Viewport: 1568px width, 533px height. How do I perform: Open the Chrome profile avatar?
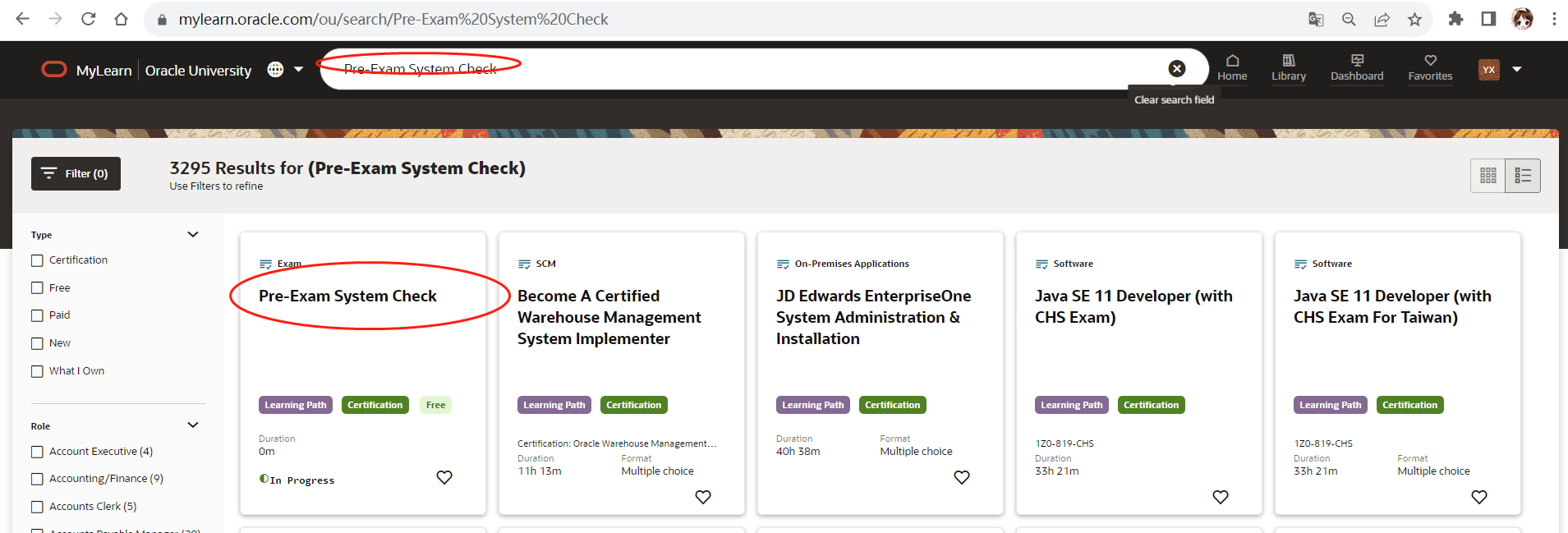[1522, 19]
